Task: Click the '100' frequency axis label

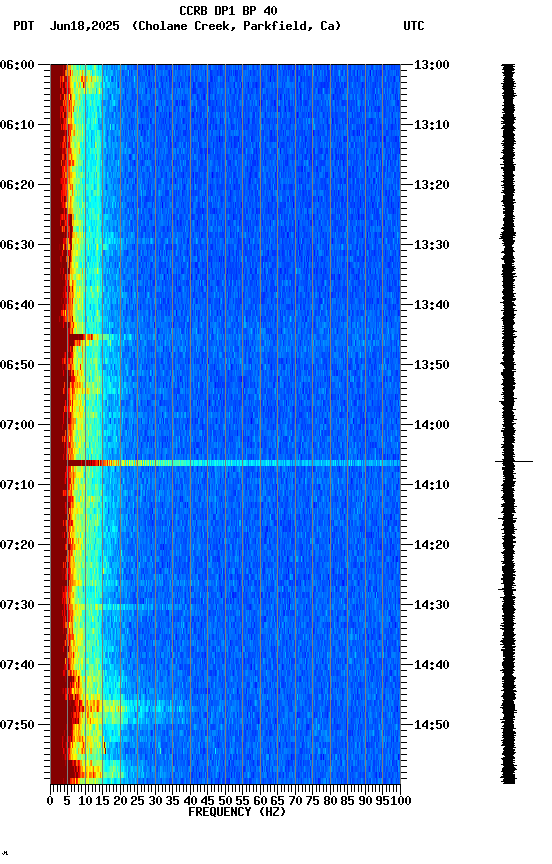Action: (401, 801)
